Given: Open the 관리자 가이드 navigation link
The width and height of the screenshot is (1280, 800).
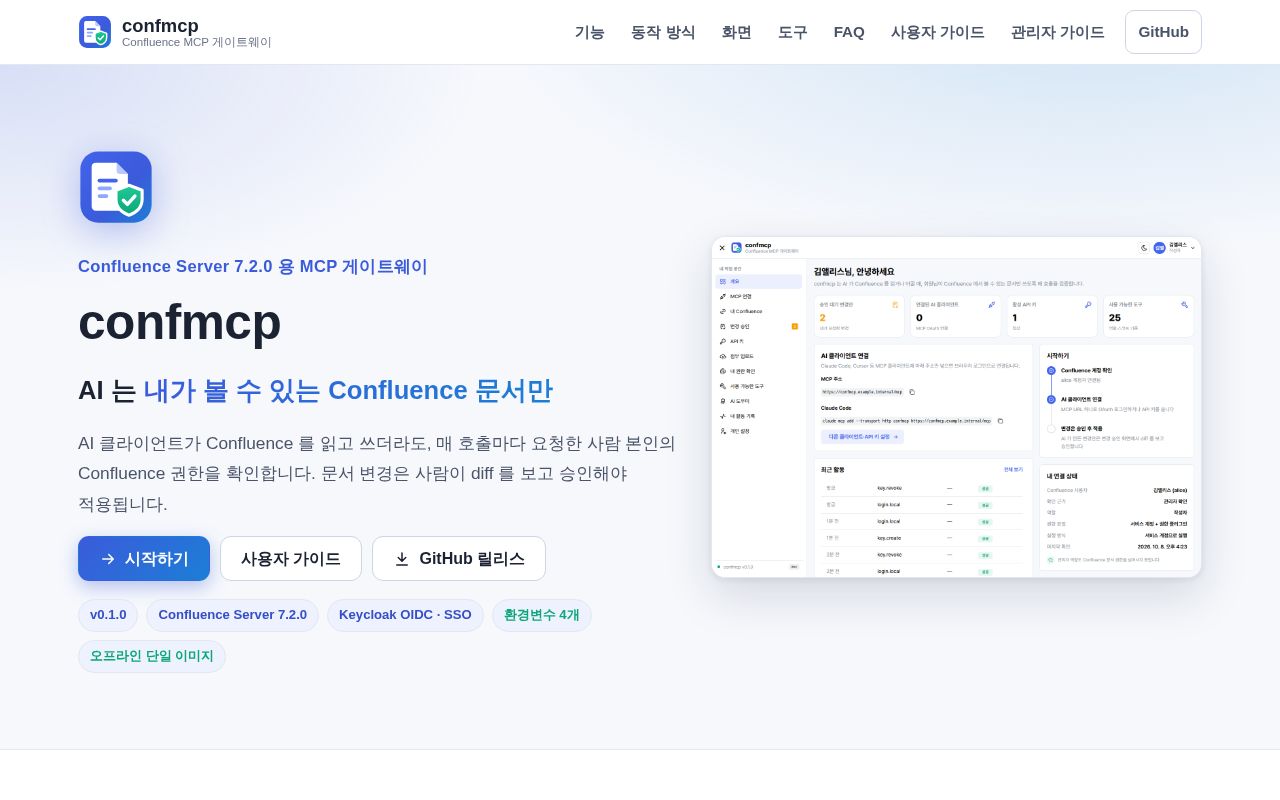Looking at the screenshot, I should [1058, 32].
